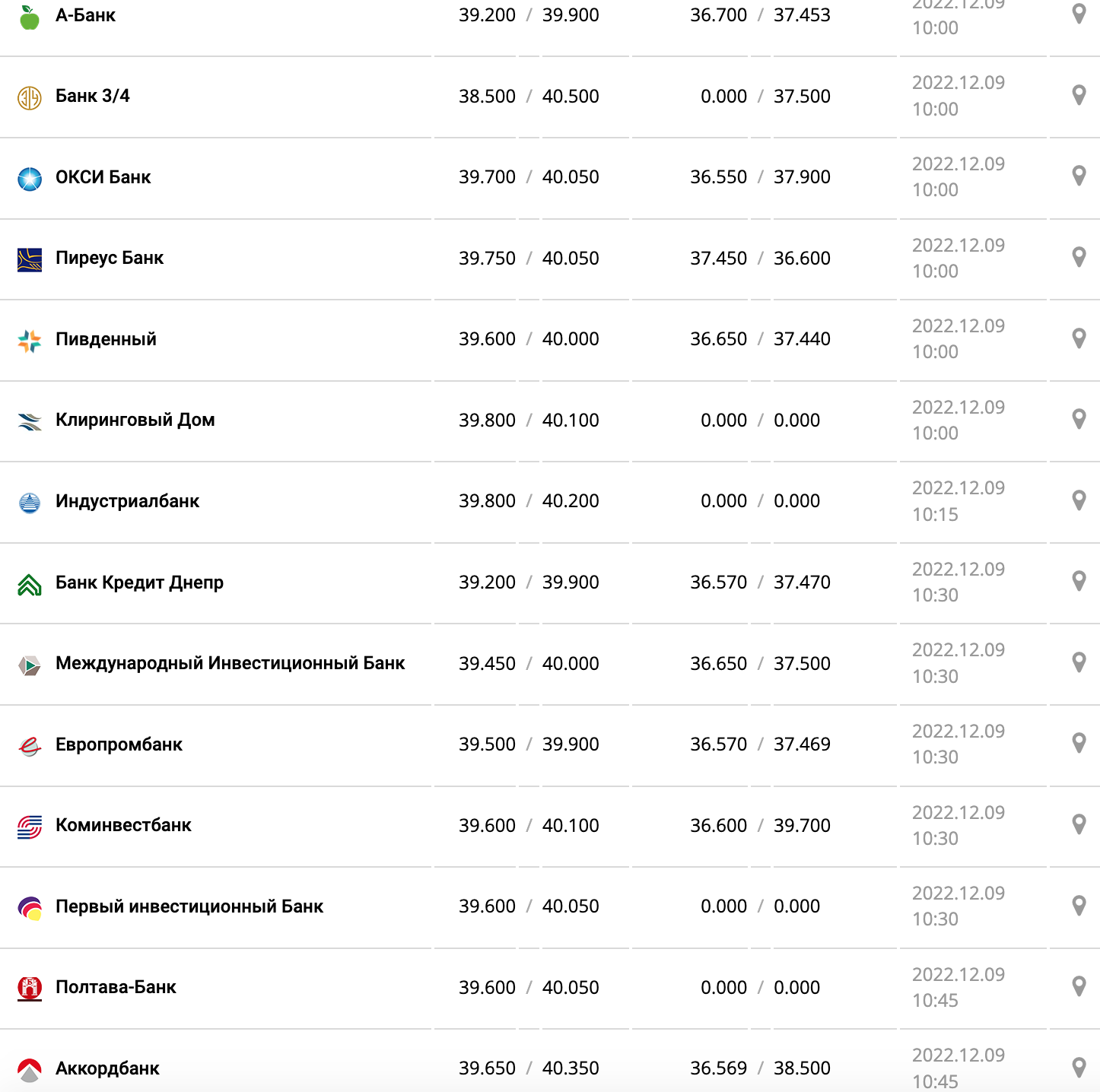This screenshot has height=1092, width=1100.
Task: Click Первый инвестиционный Банк name
Action: pos(189,906)
